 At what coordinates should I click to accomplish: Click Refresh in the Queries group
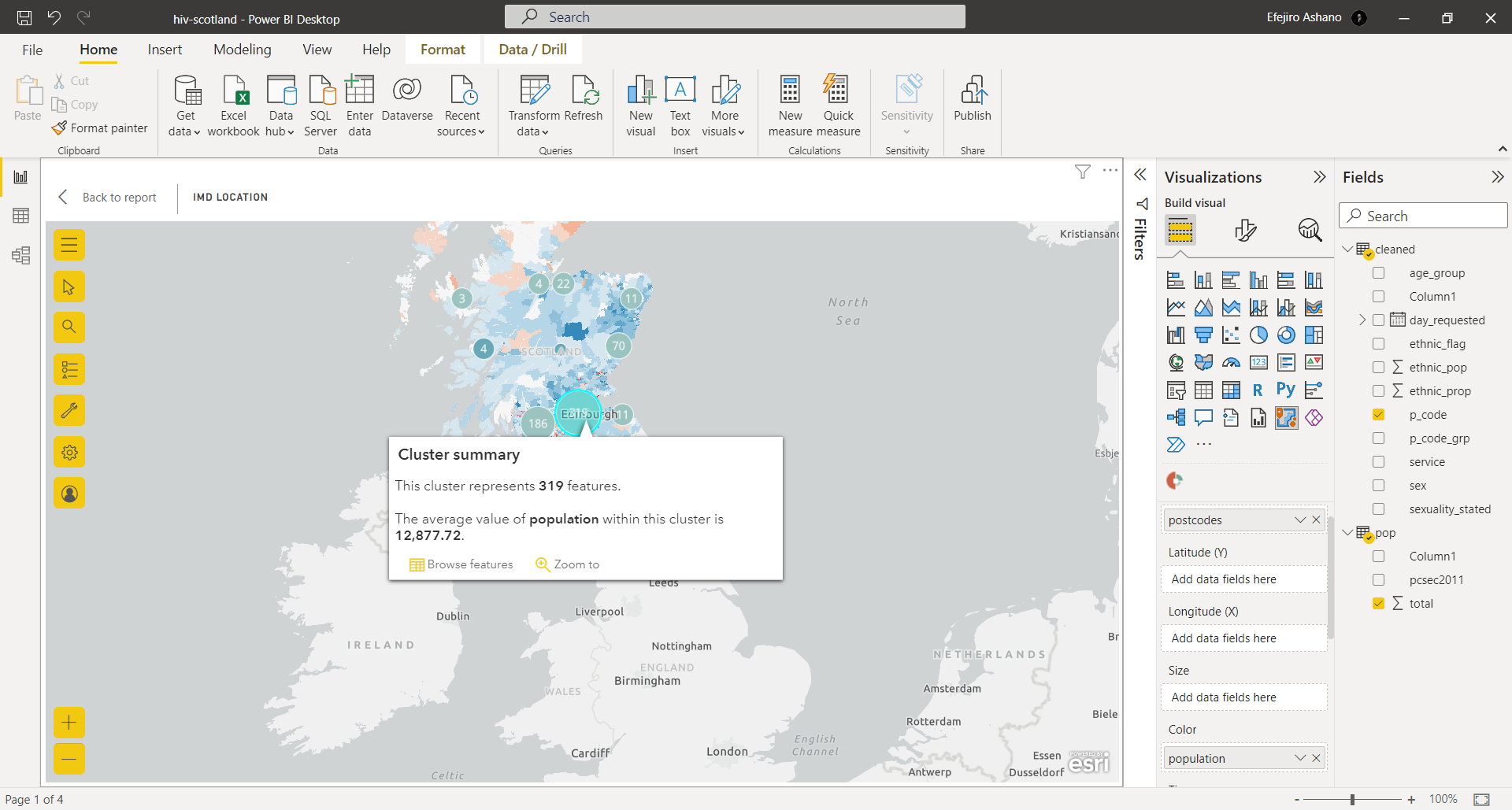[584, 98]
